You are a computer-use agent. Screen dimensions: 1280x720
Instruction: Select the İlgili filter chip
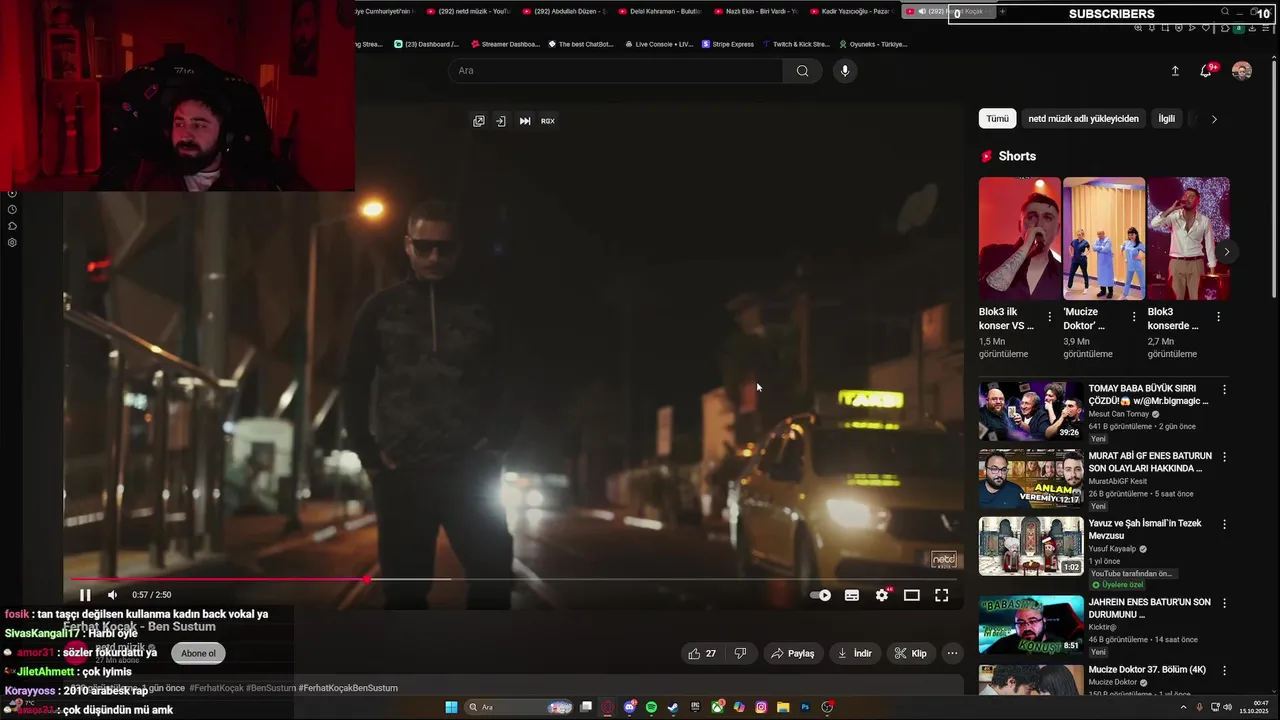point(1167,118)
